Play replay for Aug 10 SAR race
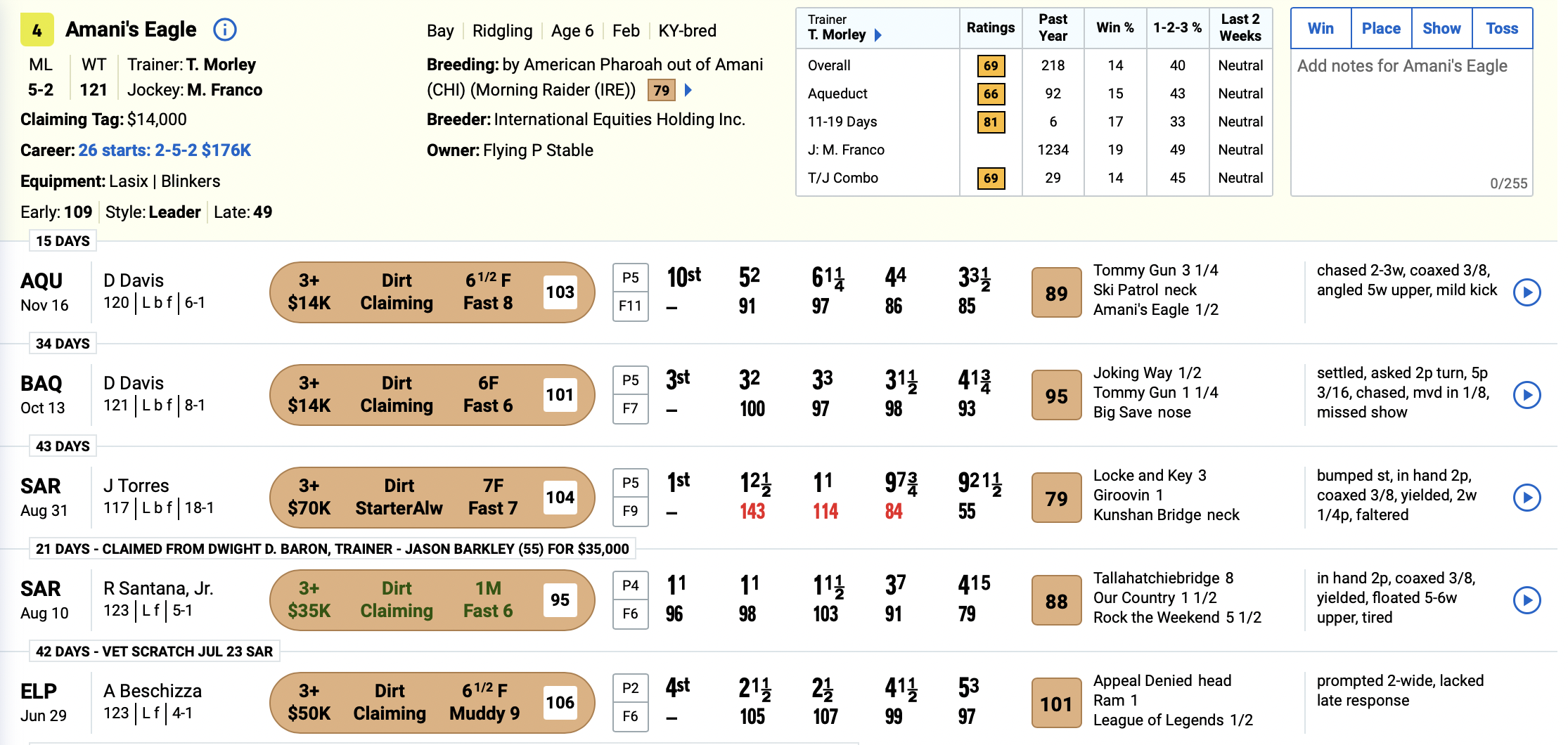 point(1527,600)
